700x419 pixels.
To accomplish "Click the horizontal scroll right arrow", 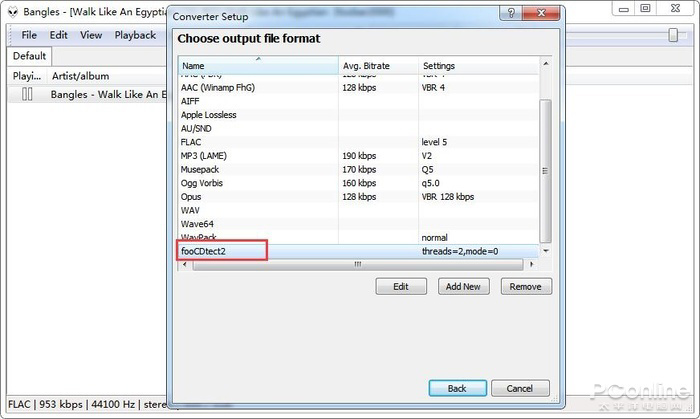I will tap(531, 264).
